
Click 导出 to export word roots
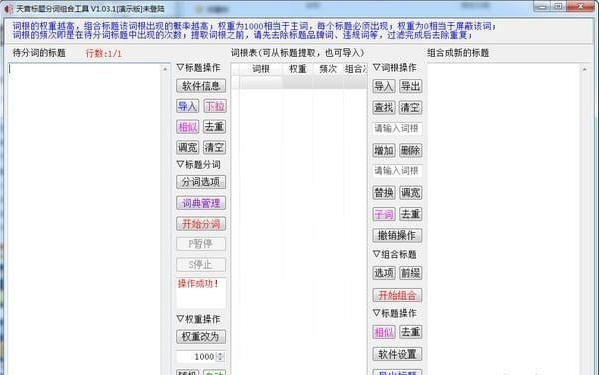[411, 86]
